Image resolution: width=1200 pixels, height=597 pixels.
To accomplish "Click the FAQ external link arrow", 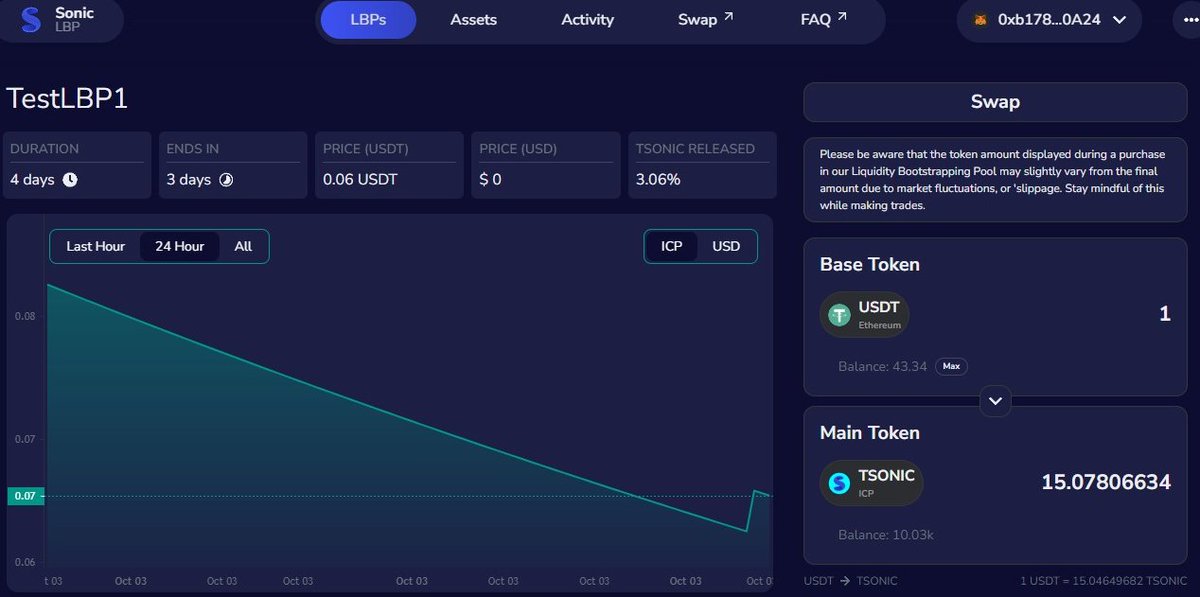I will 842,17.
